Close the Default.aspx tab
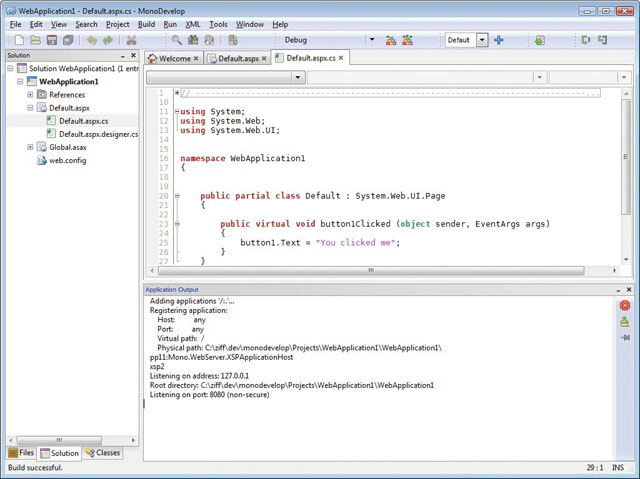 click(264, 58)
